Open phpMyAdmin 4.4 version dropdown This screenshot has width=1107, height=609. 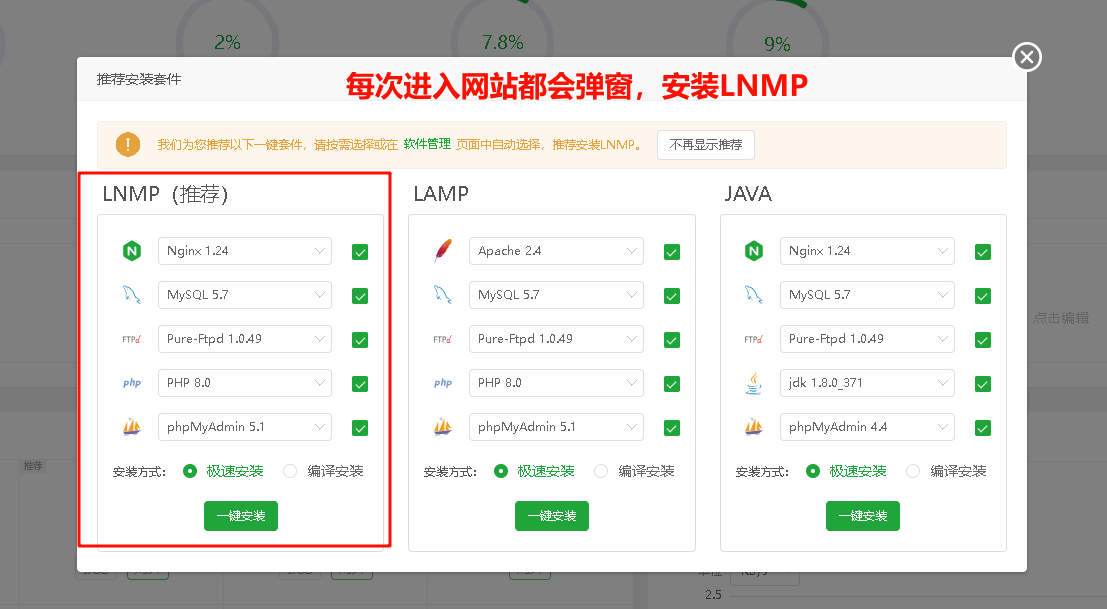pyautogui.click(x=867, y=427)
